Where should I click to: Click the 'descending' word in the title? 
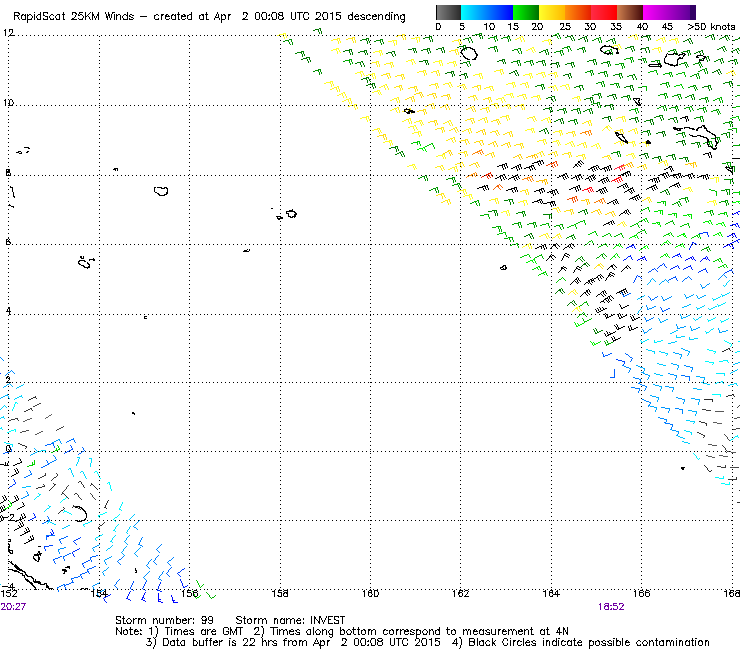coord(376,17)
